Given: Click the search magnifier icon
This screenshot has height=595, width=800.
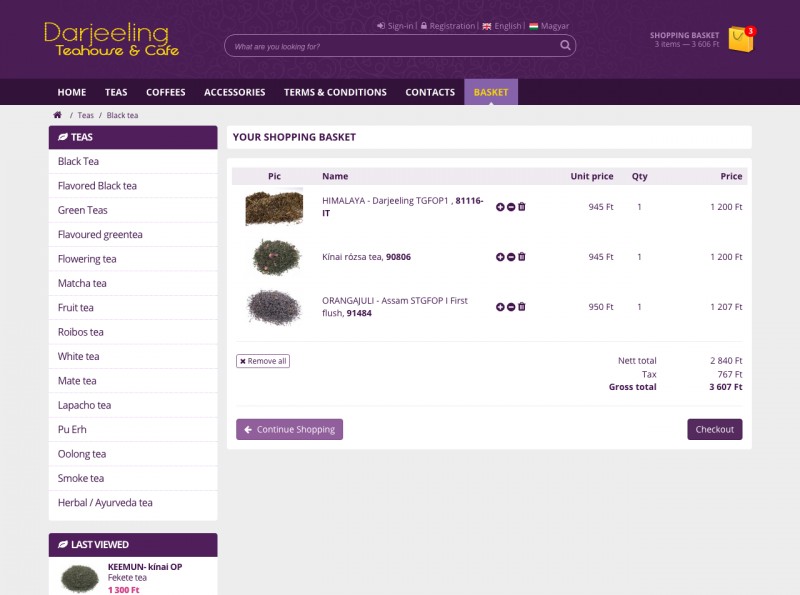Looking at the screenshot, I should point(565,46).
